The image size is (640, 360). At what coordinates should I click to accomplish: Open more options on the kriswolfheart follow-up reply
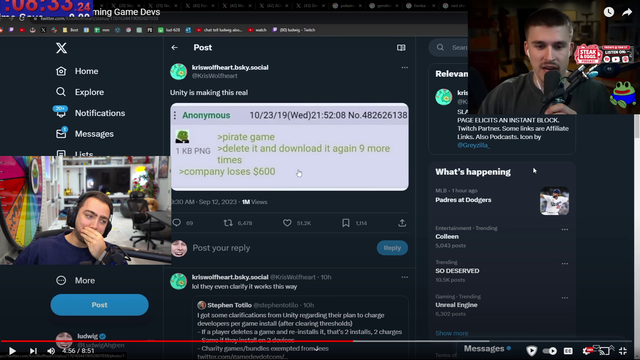[404, 277]
